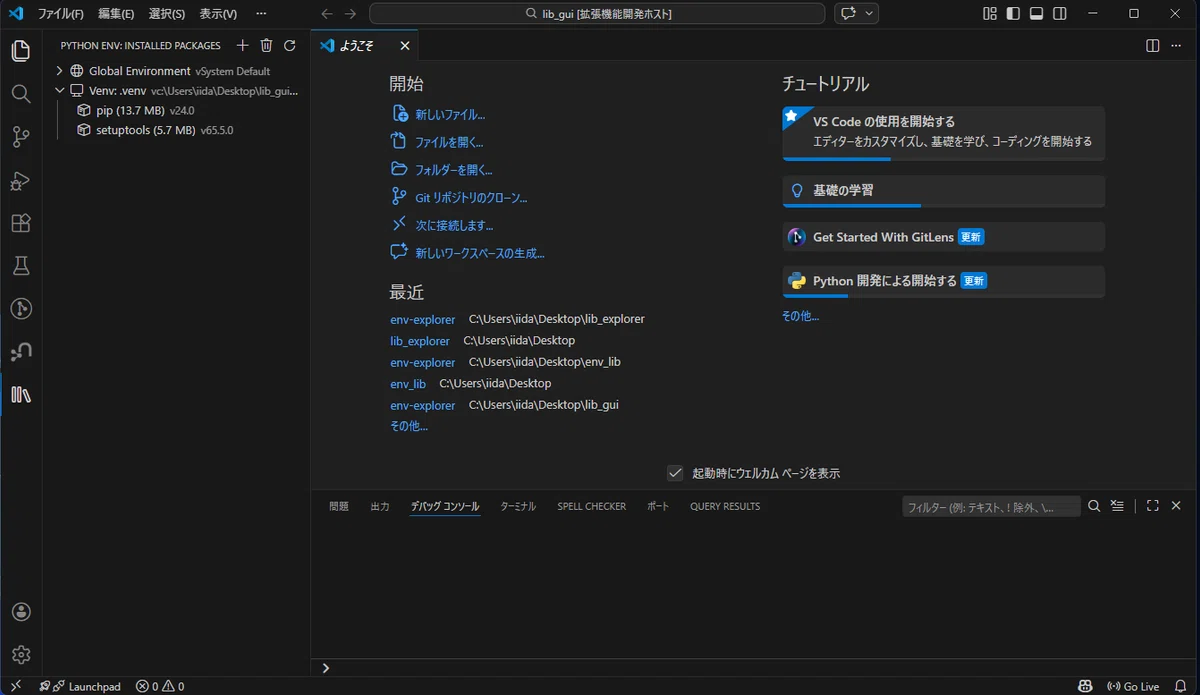Click フォルダーを開く... link
The image size is (1200, 695).
pos(454,170)
